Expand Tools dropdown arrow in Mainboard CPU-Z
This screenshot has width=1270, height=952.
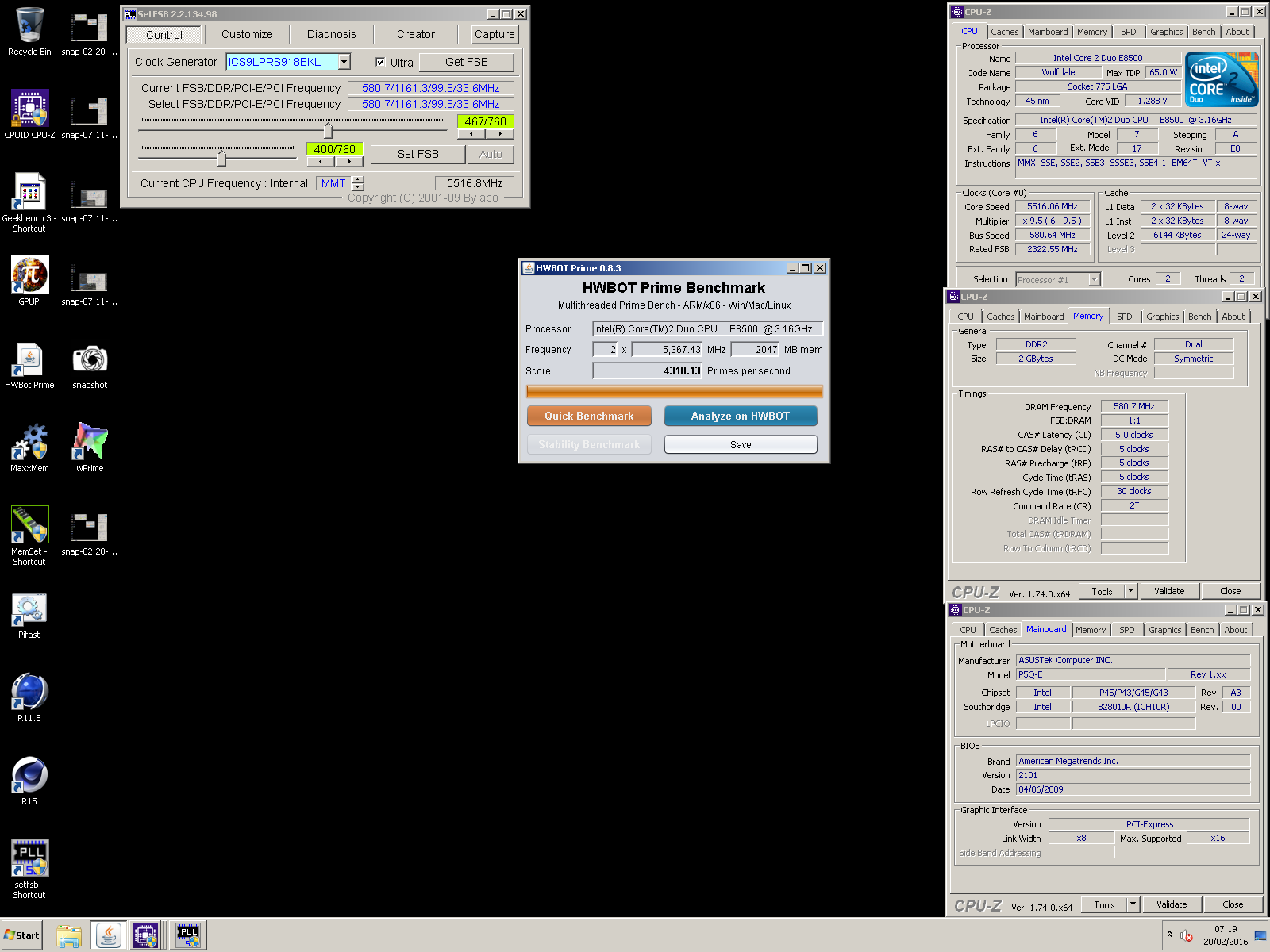tap(1133, 904)
